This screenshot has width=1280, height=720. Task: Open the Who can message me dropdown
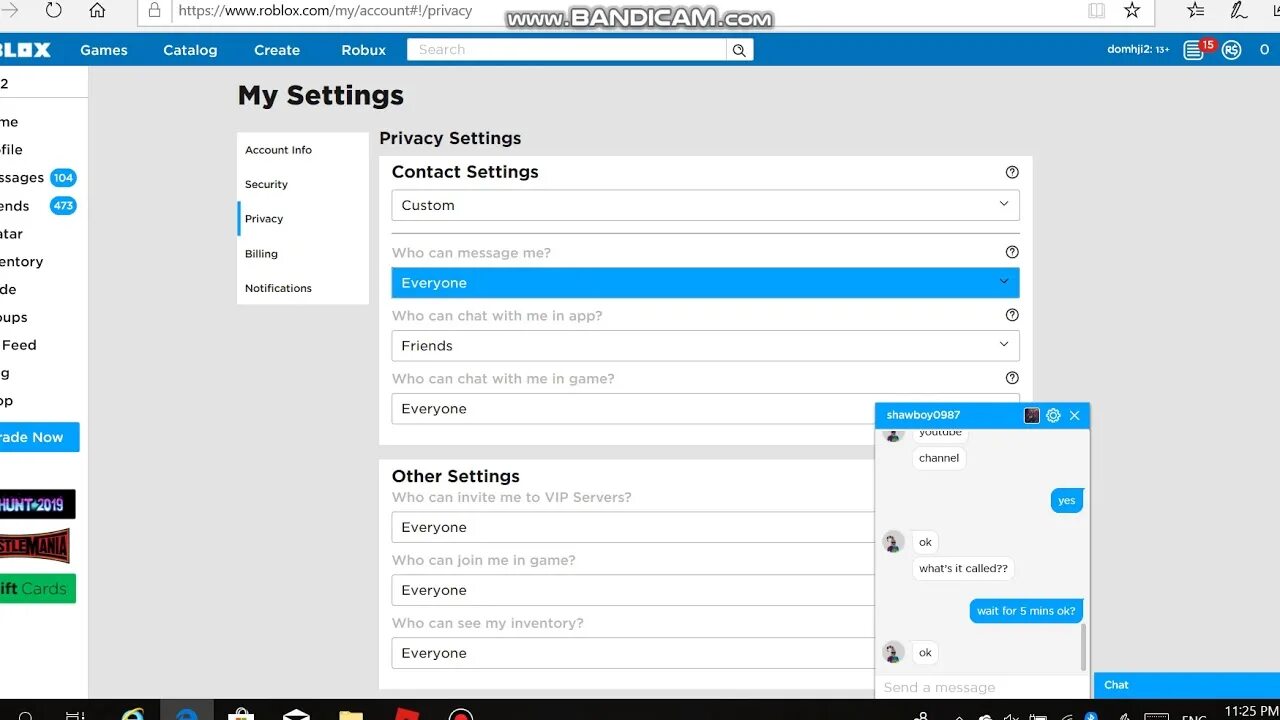(x=705, y=283)
